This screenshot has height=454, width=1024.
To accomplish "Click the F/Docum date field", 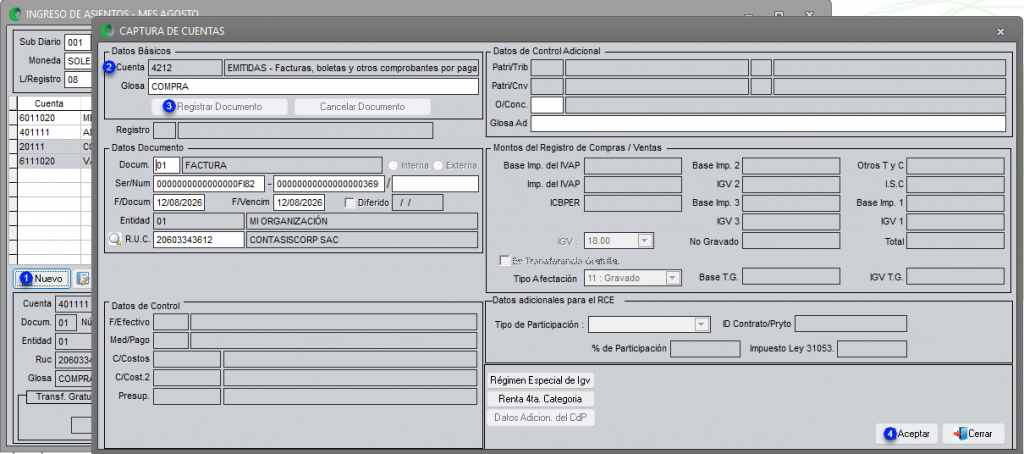I will [179, 203].
